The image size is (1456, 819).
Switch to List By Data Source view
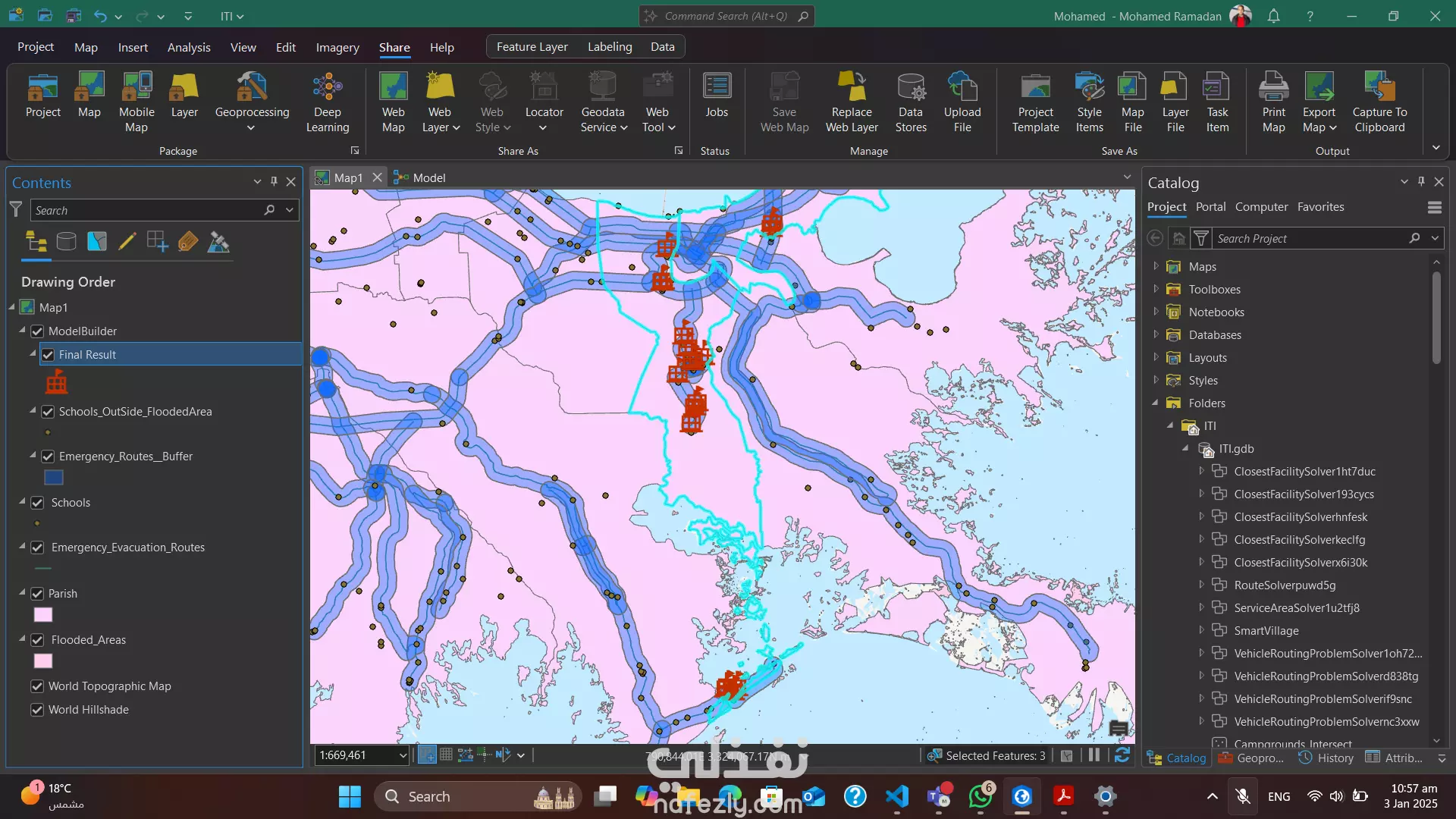coord(67,242)
